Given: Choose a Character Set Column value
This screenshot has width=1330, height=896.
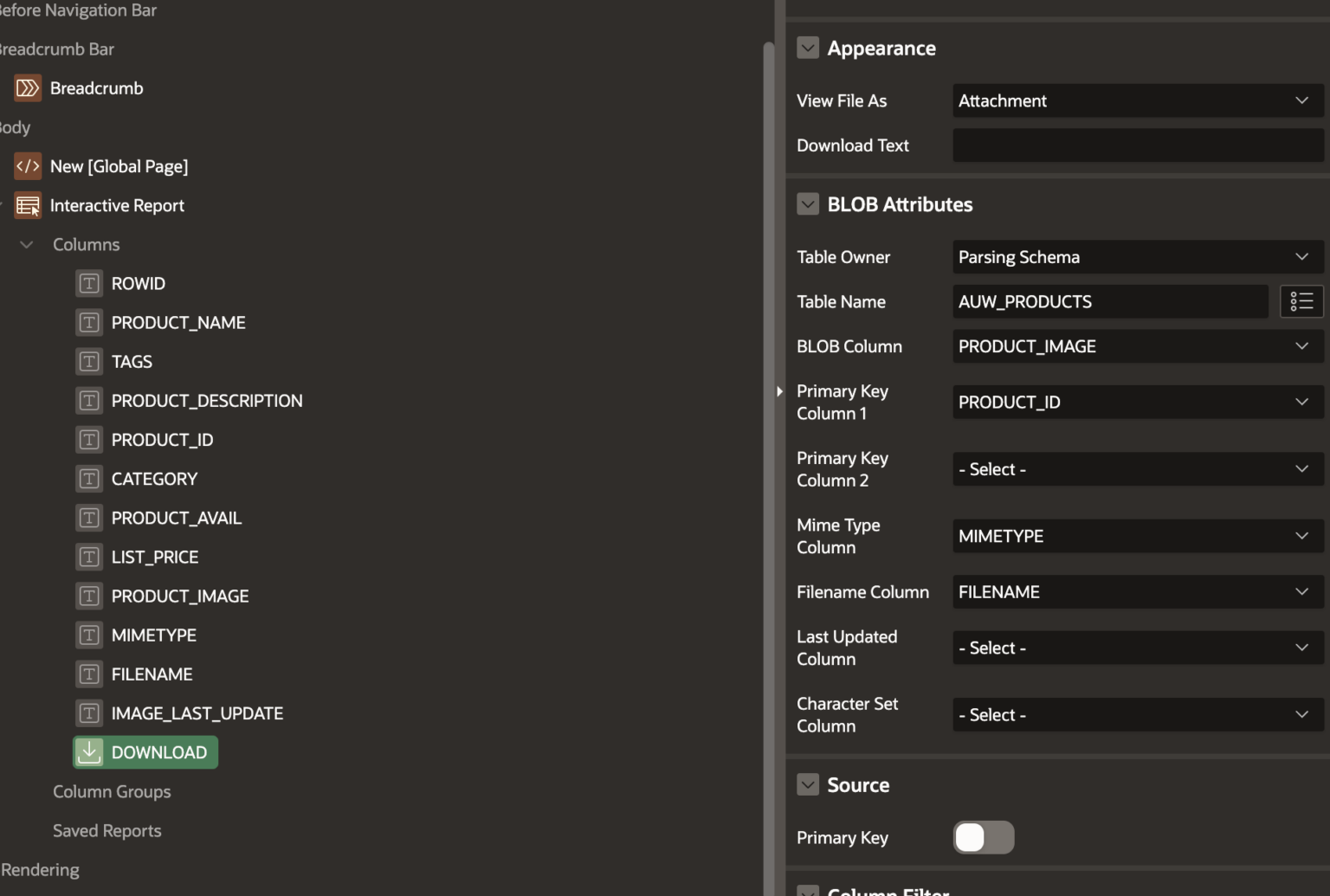Looking at the screenshot, I should coord(1137,714).
